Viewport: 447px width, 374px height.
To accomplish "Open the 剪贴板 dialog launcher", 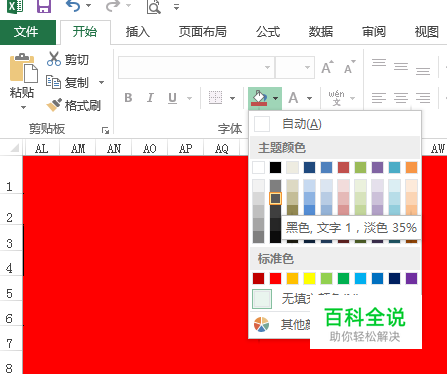I will pos(105,131).
